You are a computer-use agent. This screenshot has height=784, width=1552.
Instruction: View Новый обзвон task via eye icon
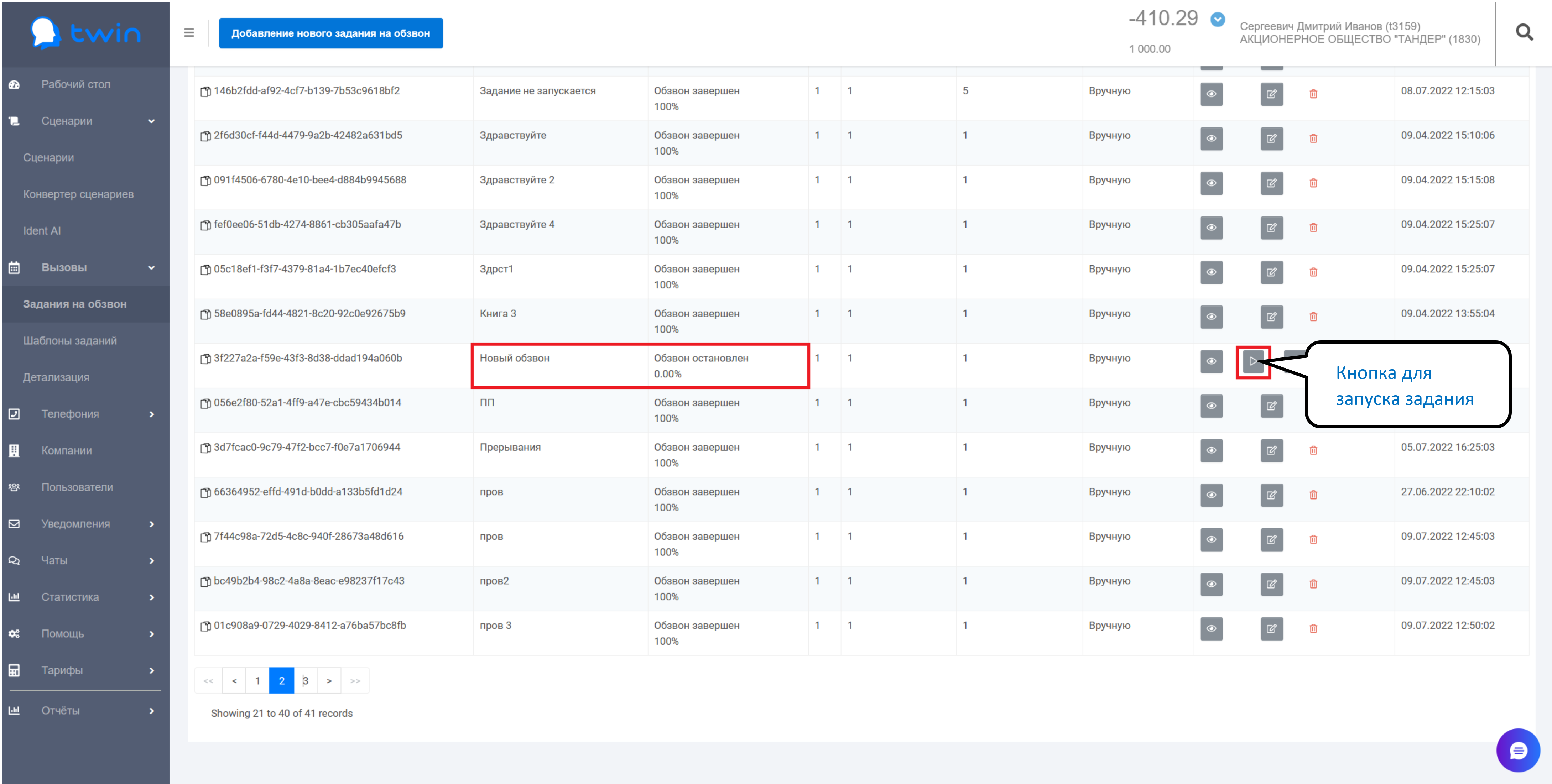click(x=1211, y=361)
